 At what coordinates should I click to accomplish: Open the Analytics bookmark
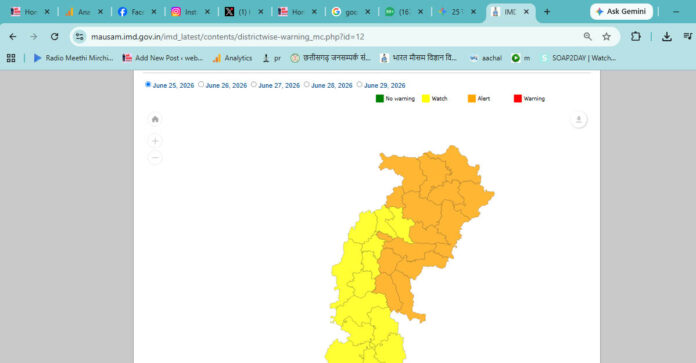[x=232, y=58]
